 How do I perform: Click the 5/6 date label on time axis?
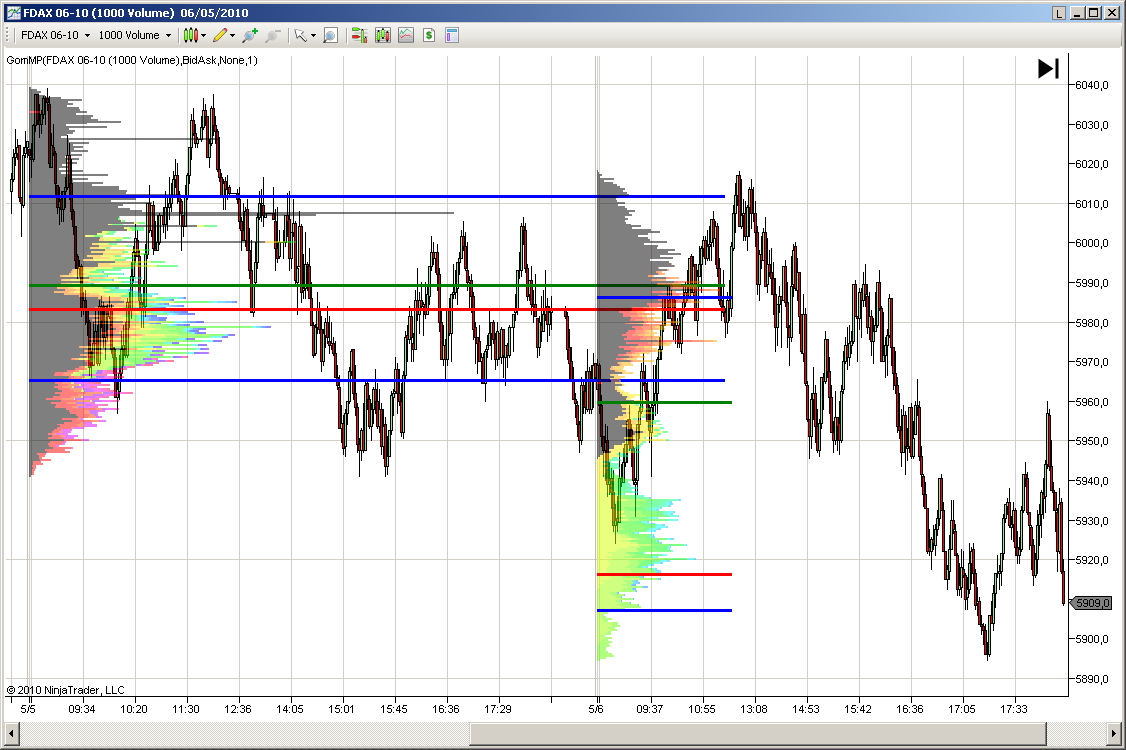click(x=596, y=709)
